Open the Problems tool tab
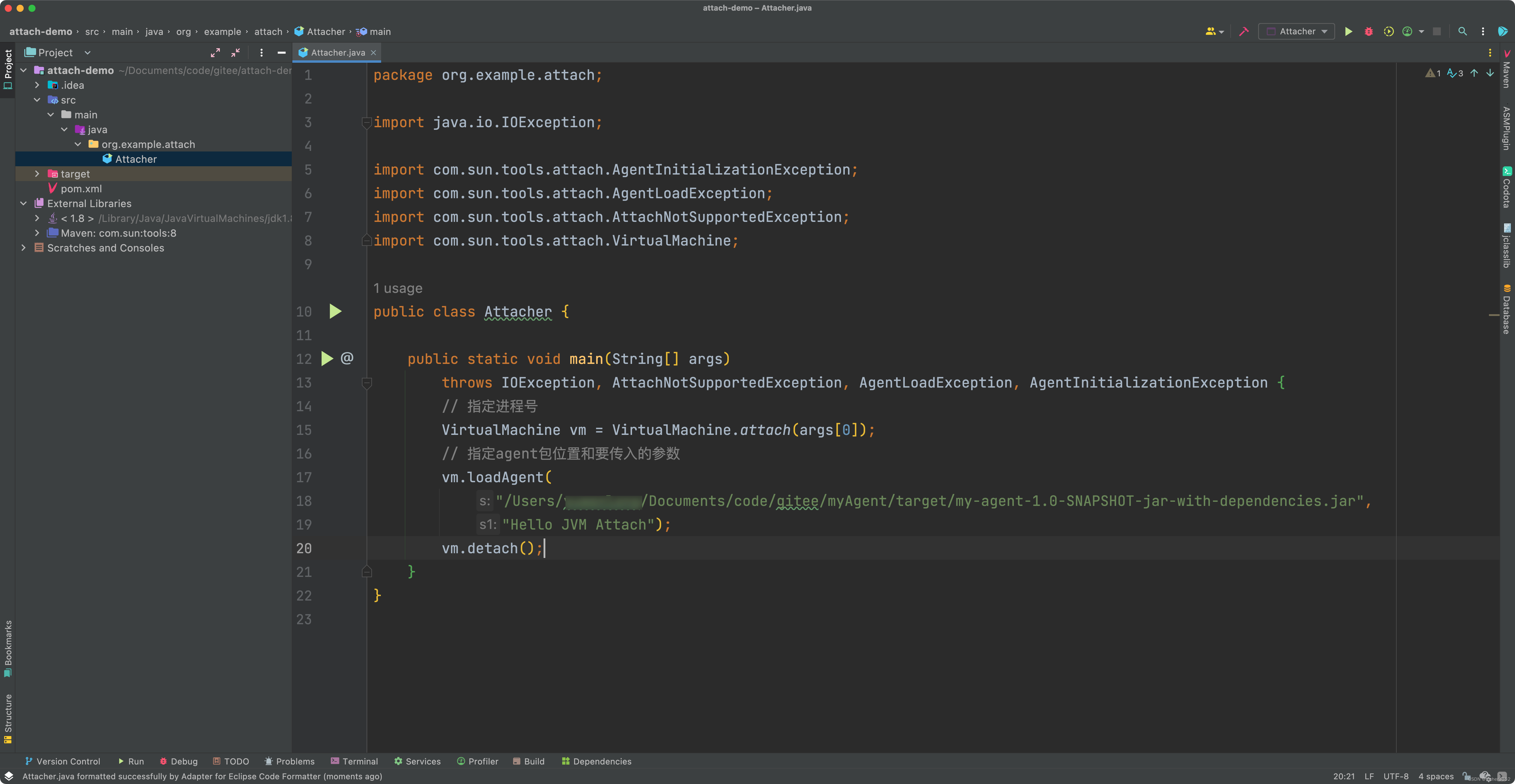Screen dimensions: 1515x784 coord(289,761)
